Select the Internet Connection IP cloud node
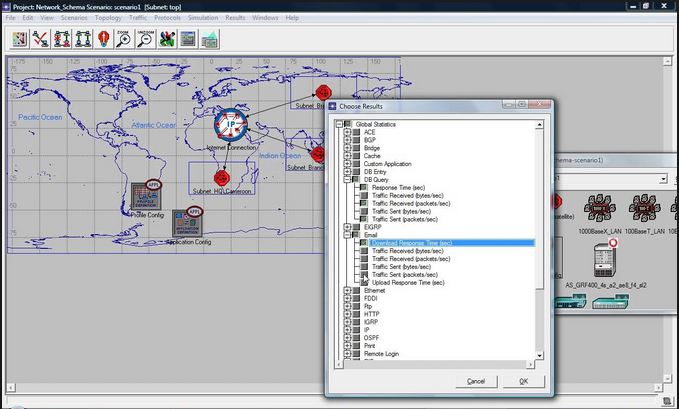 coord(231,126)
